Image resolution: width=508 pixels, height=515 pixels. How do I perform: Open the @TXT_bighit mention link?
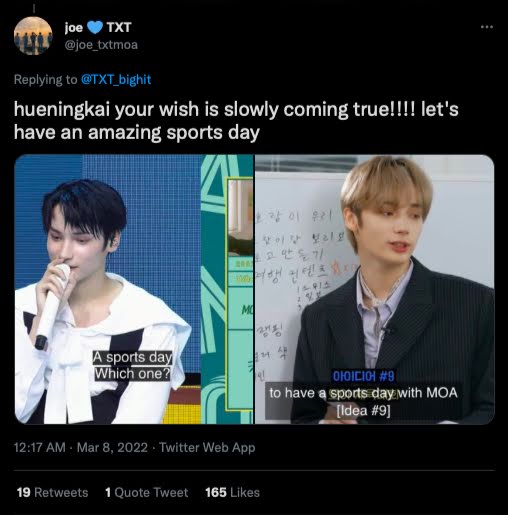click(116, 79)
